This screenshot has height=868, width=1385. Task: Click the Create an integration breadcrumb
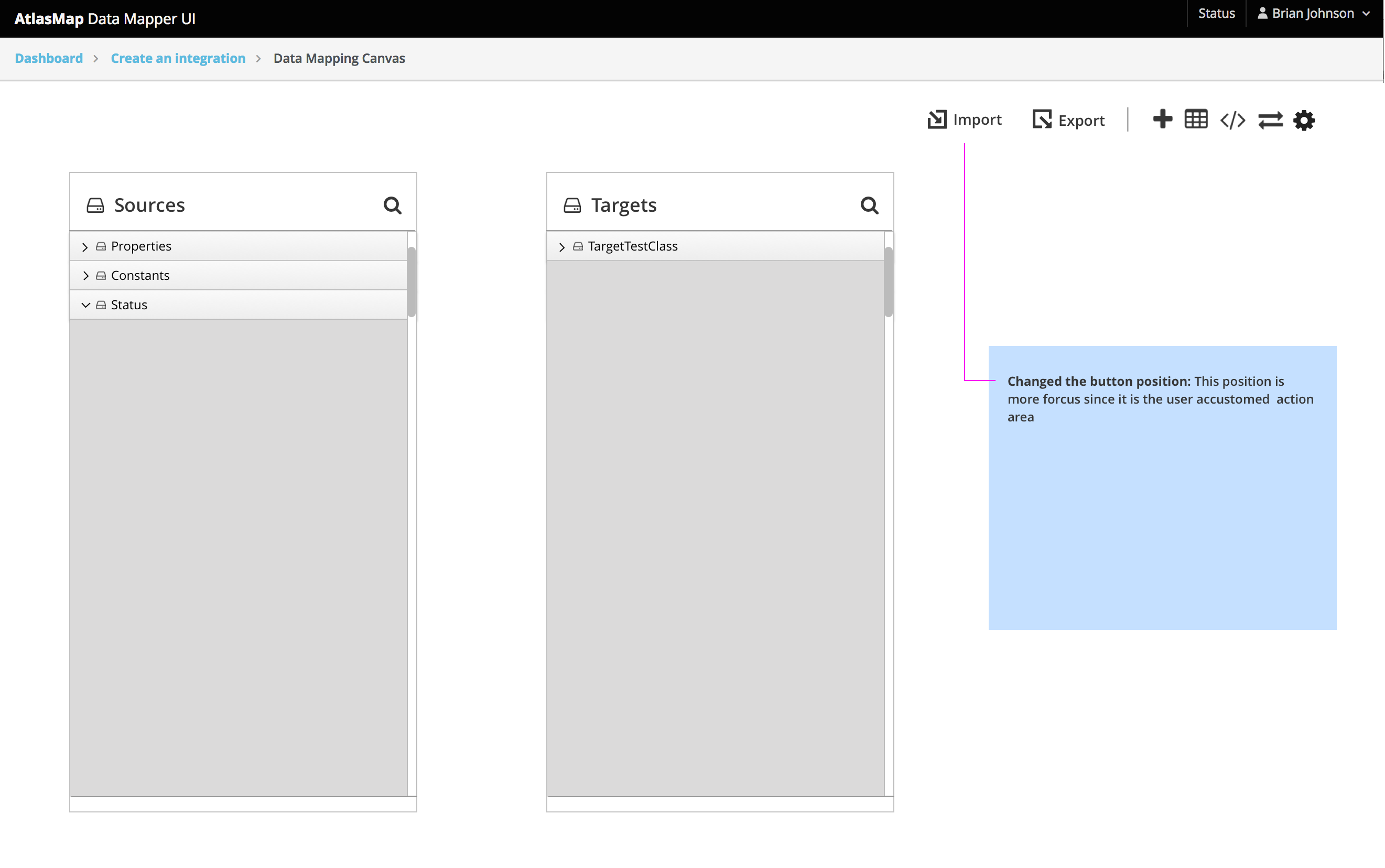point(178,58)
